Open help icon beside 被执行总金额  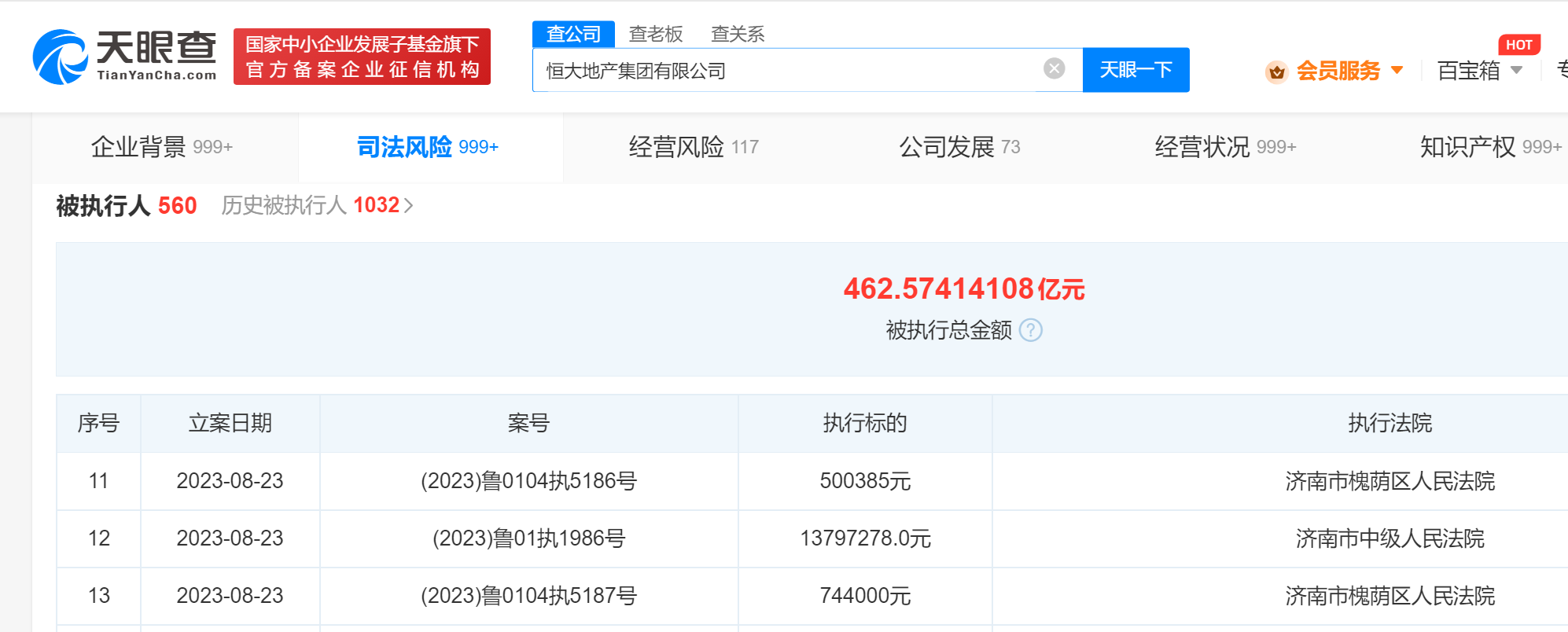1031,330
